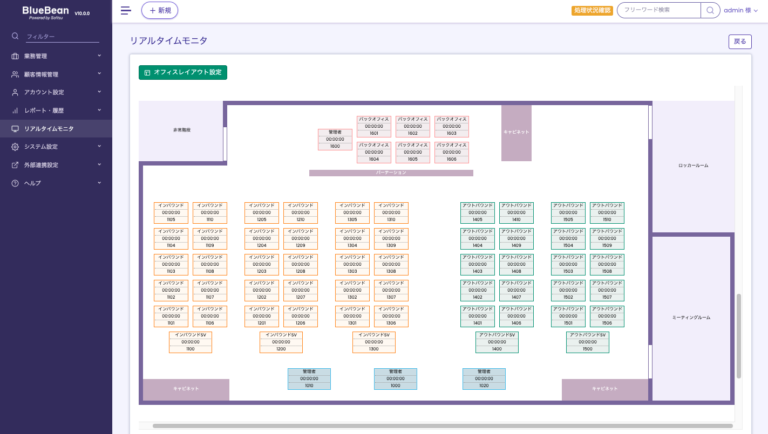Select the インバウンドSV seat 1100
Viewport: 768px width, 434px height.
pyautogui.click(x=190, y=342)
